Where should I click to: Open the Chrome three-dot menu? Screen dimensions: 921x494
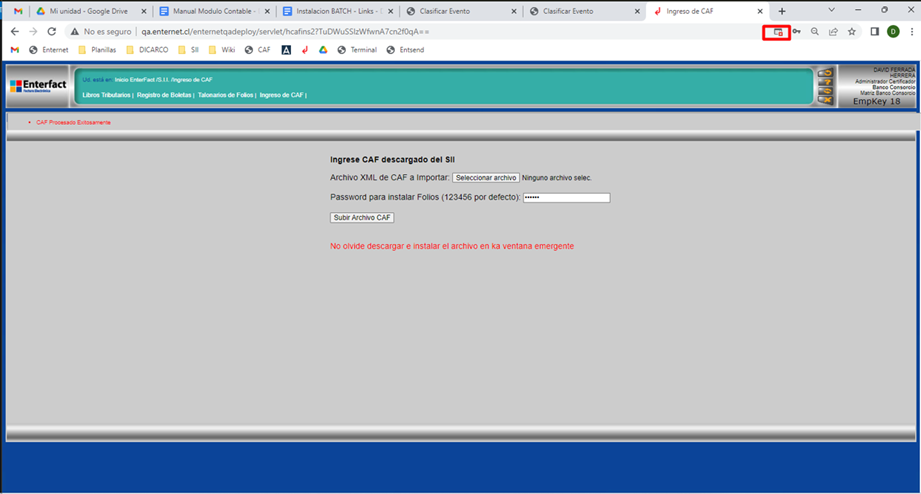[911, 32]
